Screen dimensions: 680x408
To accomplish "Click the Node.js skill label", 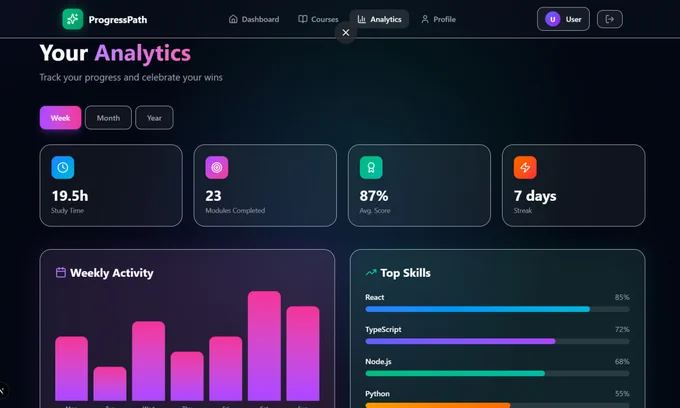I will 378,362.
